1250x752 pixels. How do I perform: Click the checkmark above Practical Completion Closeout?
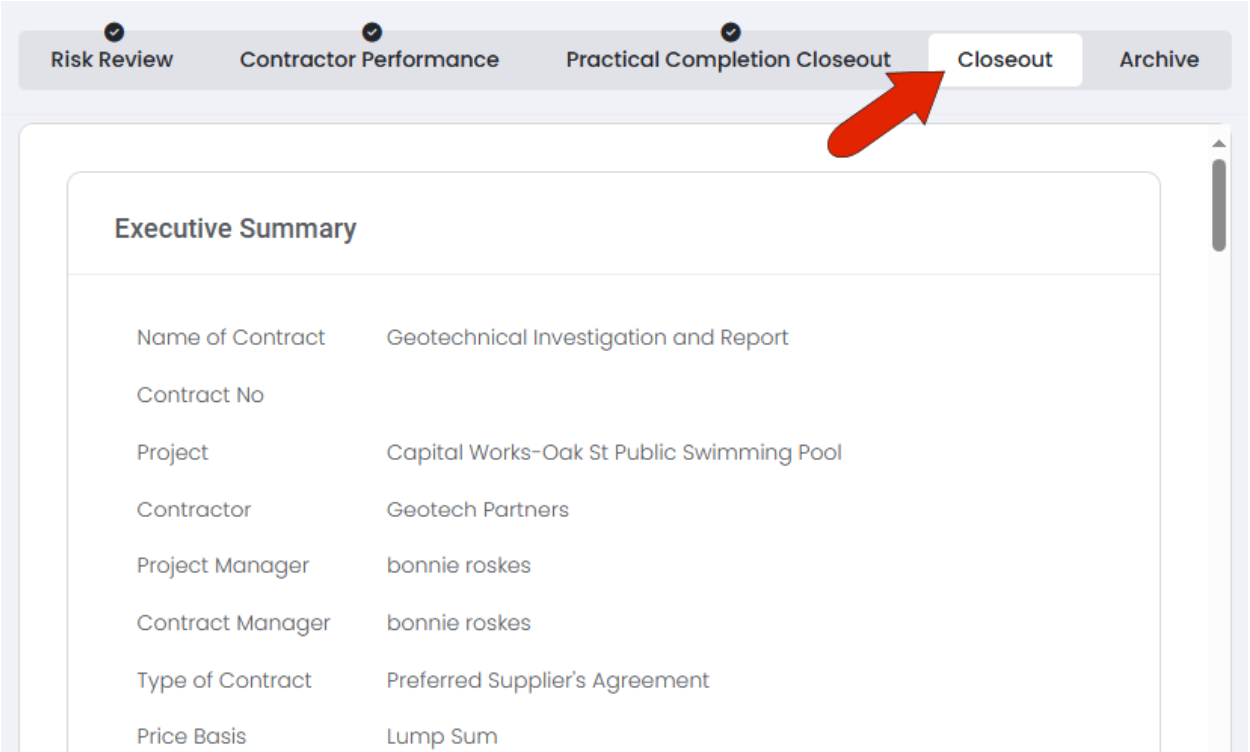730,33
